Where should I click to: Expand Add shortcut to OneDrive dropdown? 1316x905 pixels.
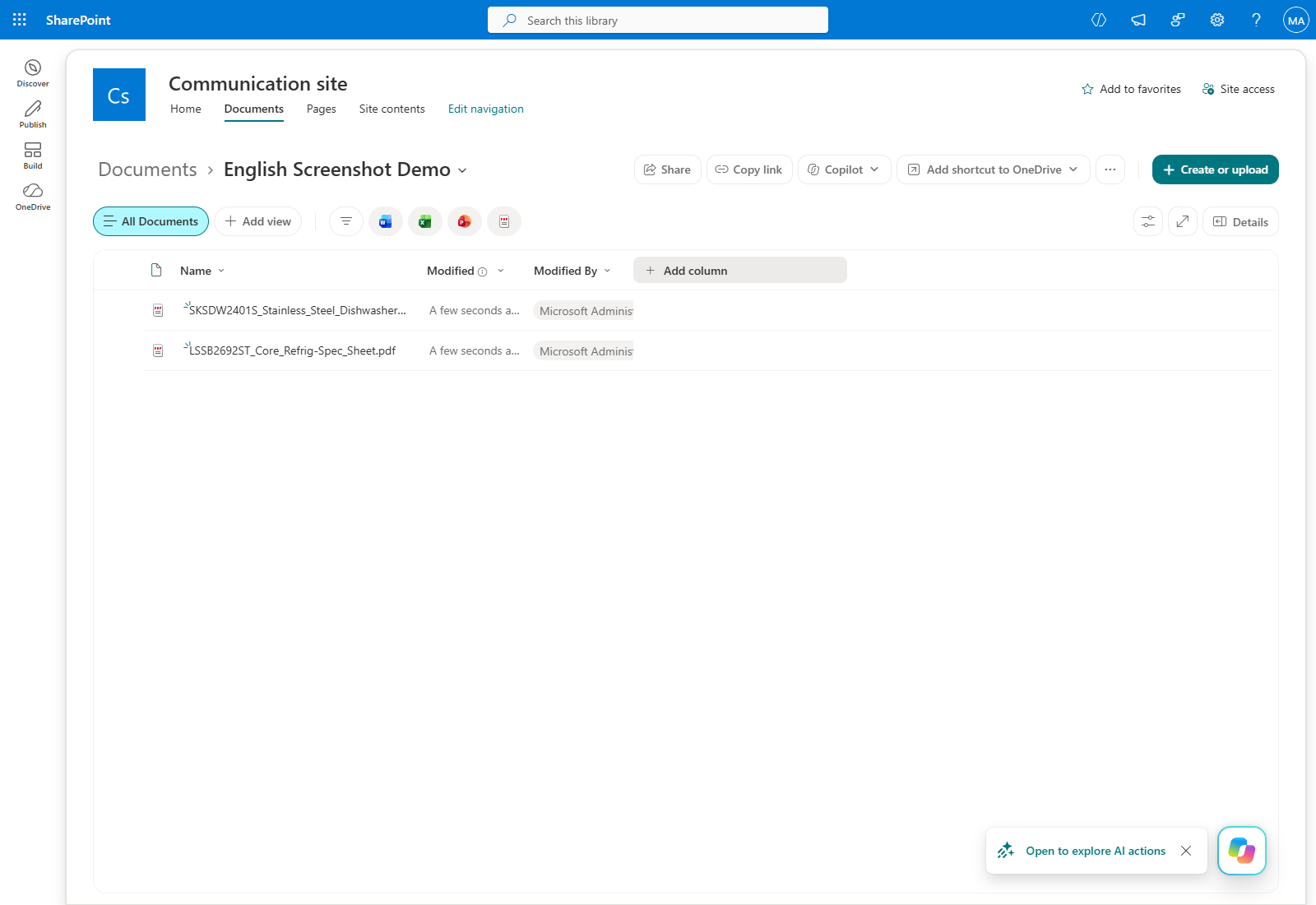pyautogui.click(x=994, y=169)
